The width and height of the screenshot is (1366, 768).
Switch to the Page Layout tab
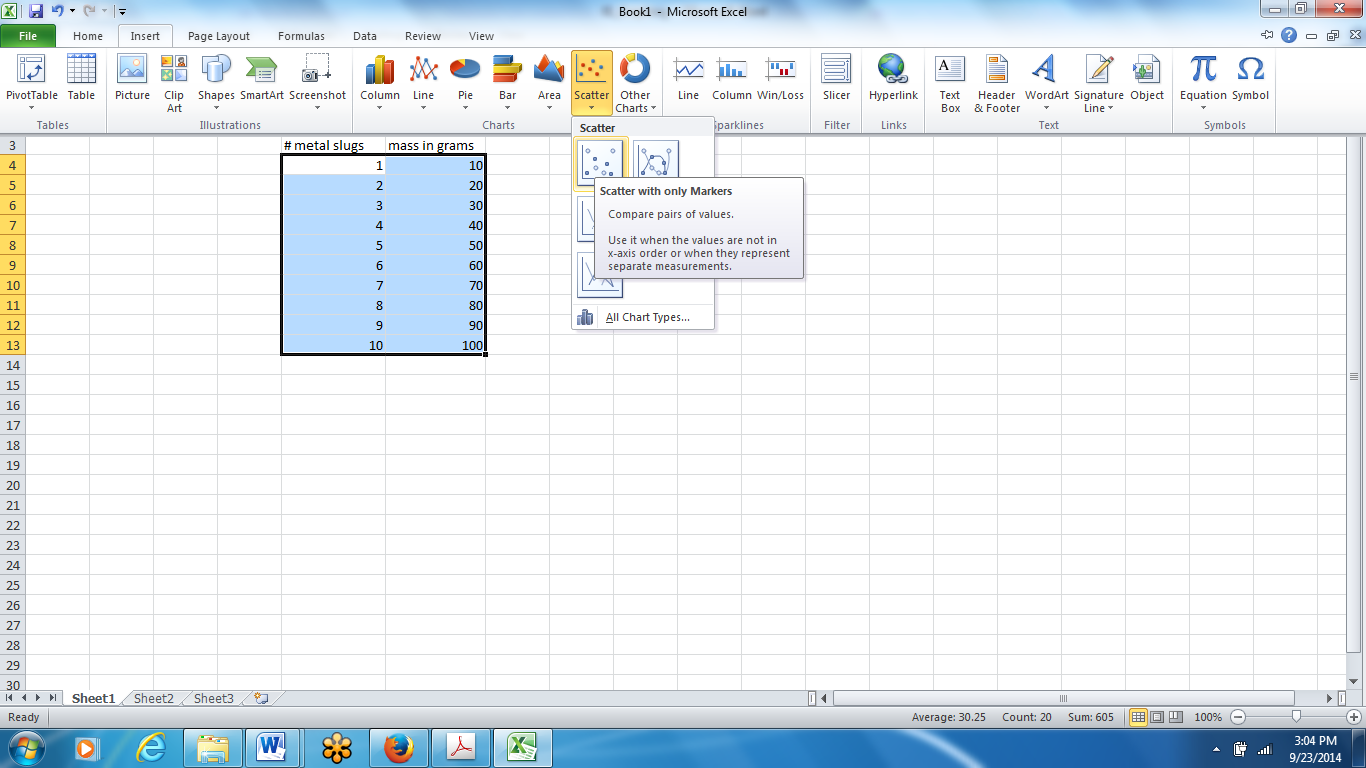click(x=218, y=36)
